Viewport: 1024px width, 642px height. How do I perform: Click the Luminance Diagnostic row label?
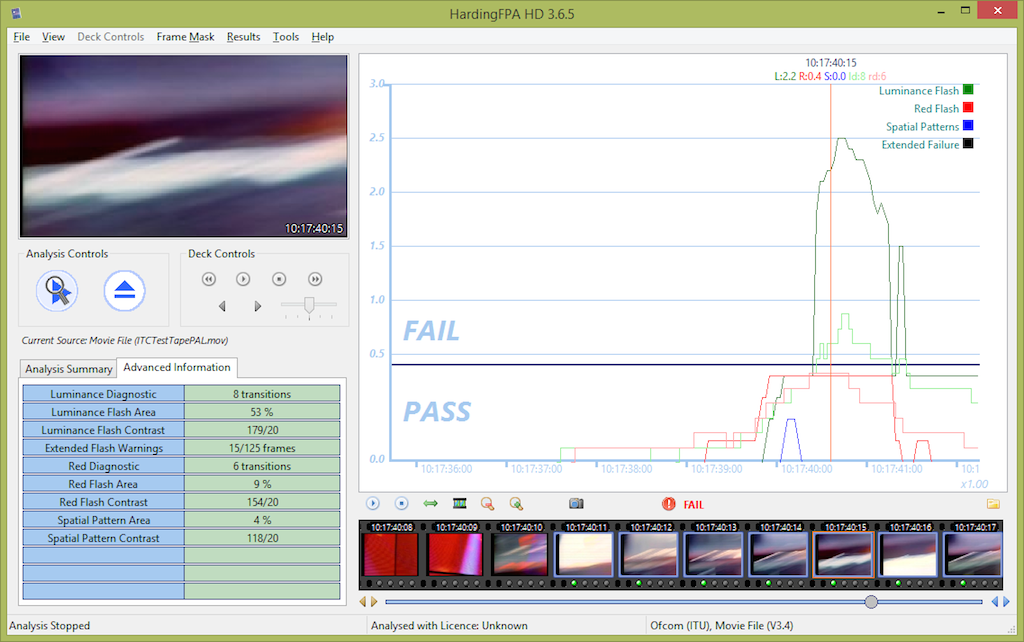(103, 394)
